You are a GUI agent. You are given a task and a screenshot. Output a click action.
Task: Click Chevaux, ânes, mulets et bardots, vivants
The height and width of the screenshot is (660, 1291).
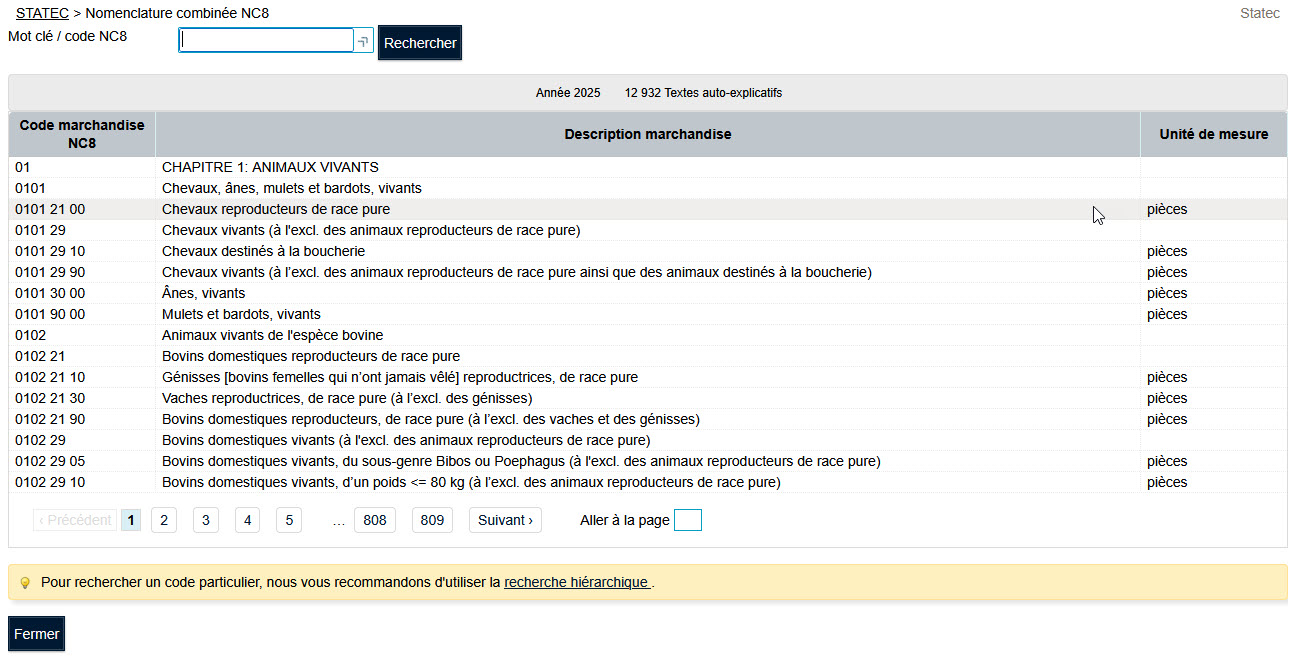click(x=292, y=188)
